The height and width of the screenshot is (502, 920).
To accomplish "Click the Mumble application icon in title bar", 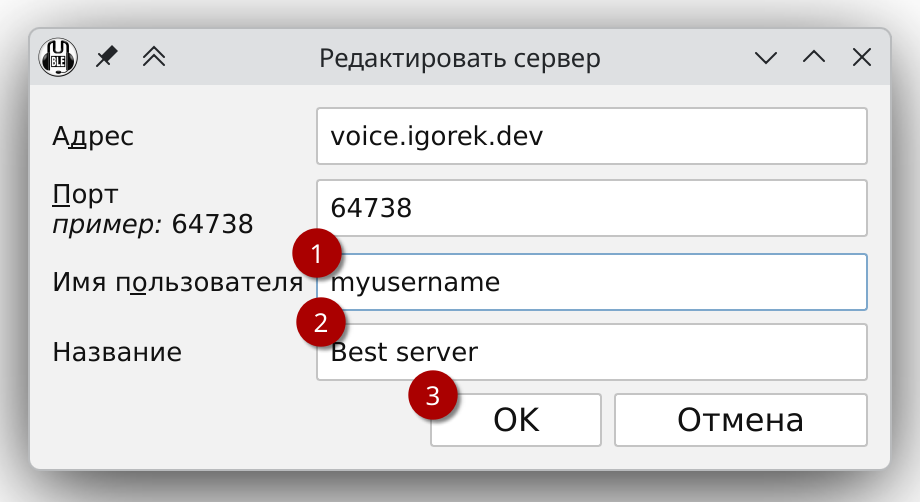I will pyautogui.click(x=58, y=57).
